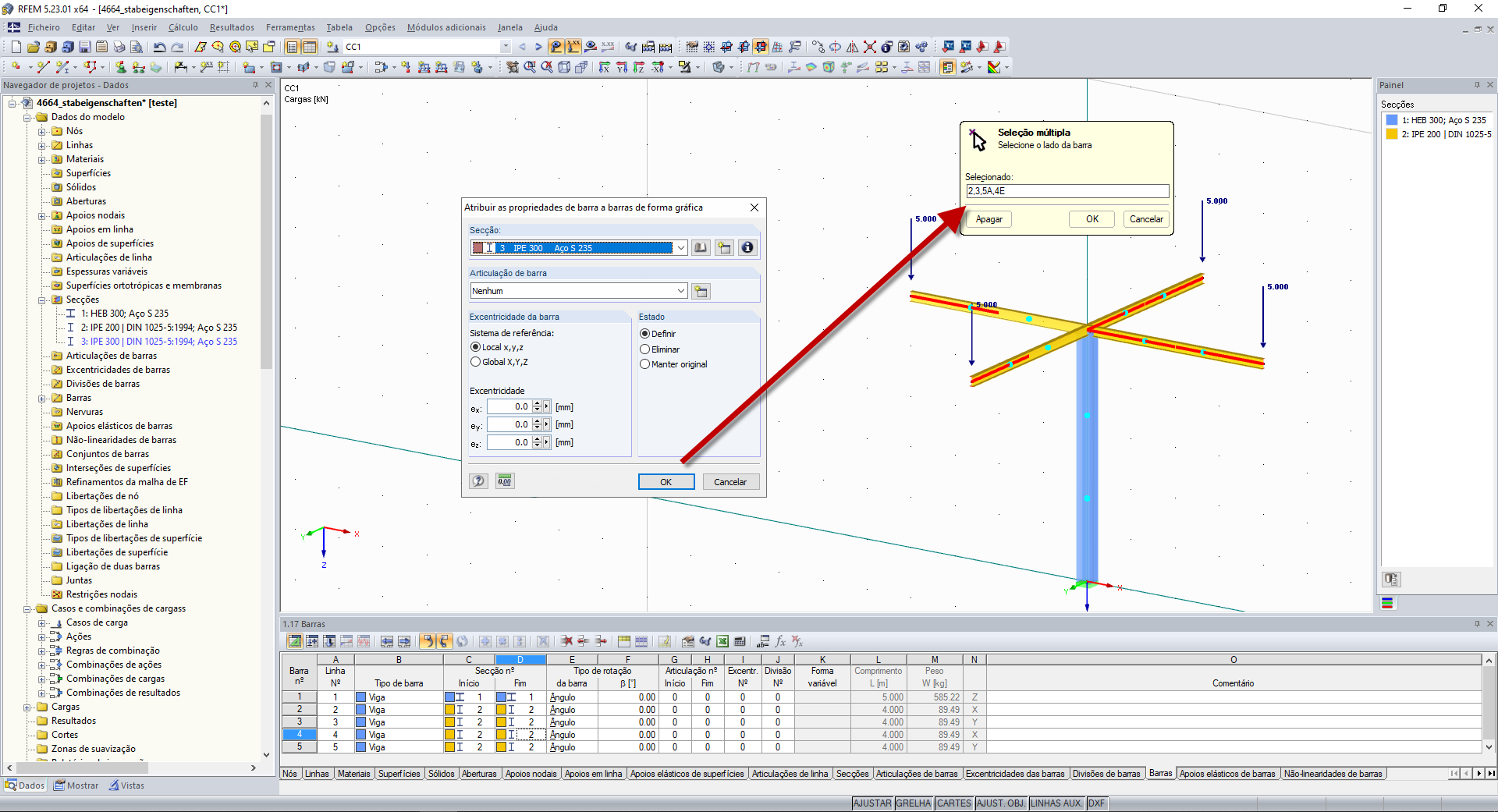Open the Secção dropdown in dialog
The width and height of the screenshot is (1498, 812).
pos(680,248)
